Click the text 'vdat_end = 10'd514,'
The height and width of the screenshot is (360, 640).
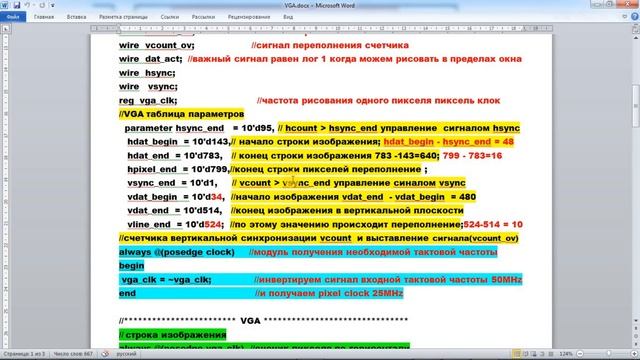pyautogui.click(x=175, y=211)
